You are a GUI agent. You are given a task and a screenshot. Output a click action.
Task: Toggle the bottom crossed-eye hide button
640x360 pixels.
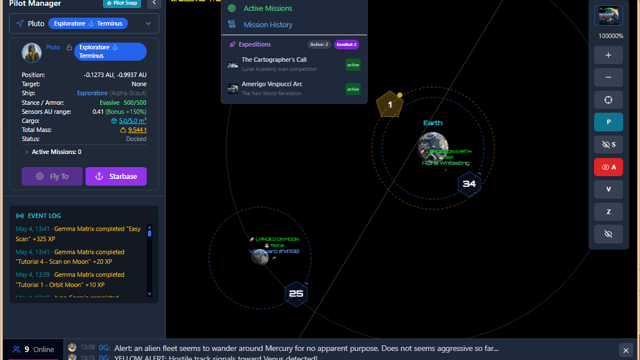[608, 234]
